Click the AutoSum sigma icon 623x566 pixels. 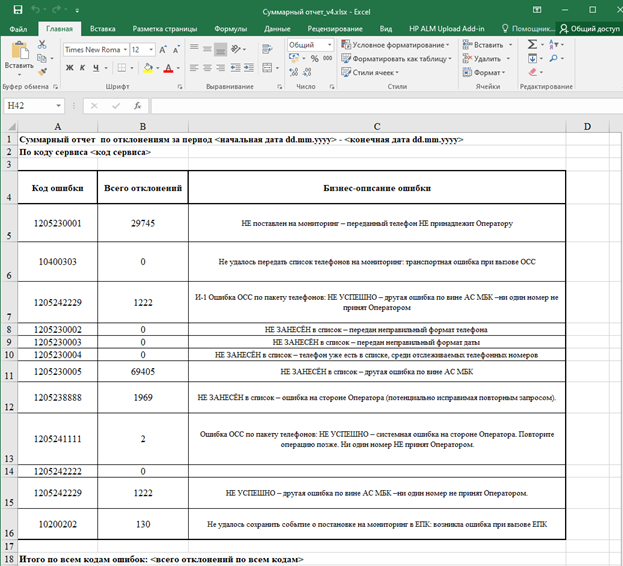click(x=531, y=45)
